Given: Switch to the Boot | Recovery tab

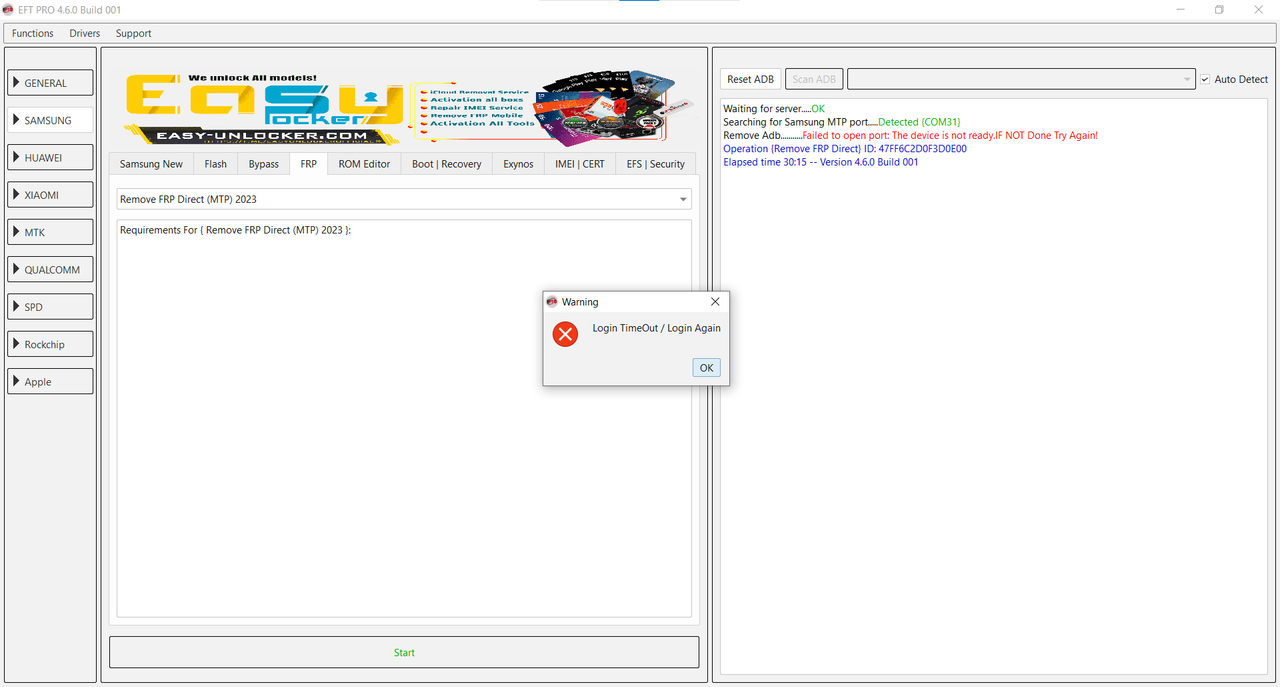Looking at the screenshot, I should pyautogui.click(x=446, y=164).
